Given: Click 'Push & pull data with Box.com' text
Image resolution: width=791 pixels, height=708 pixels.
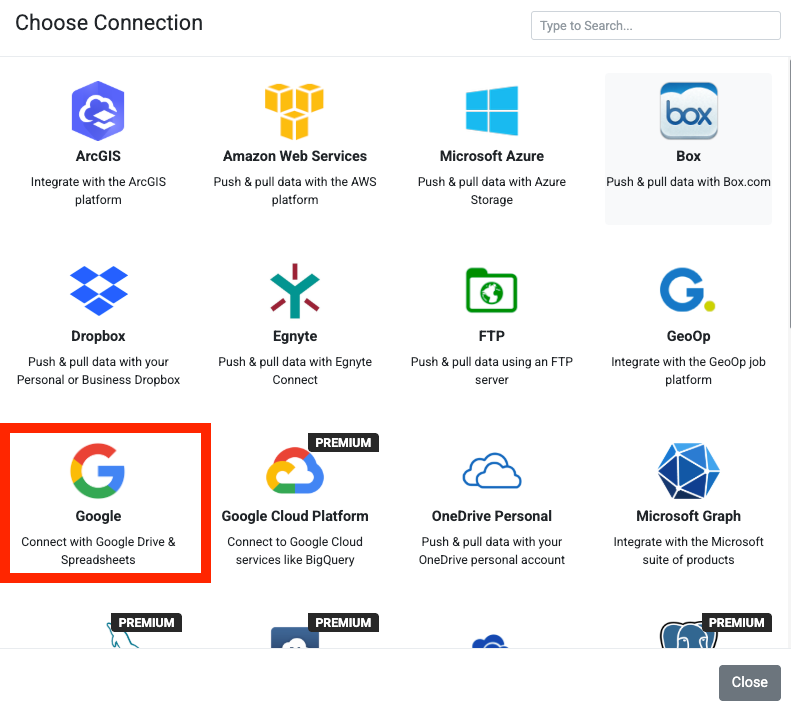Looking at the screenshot, I should point(689,182).
